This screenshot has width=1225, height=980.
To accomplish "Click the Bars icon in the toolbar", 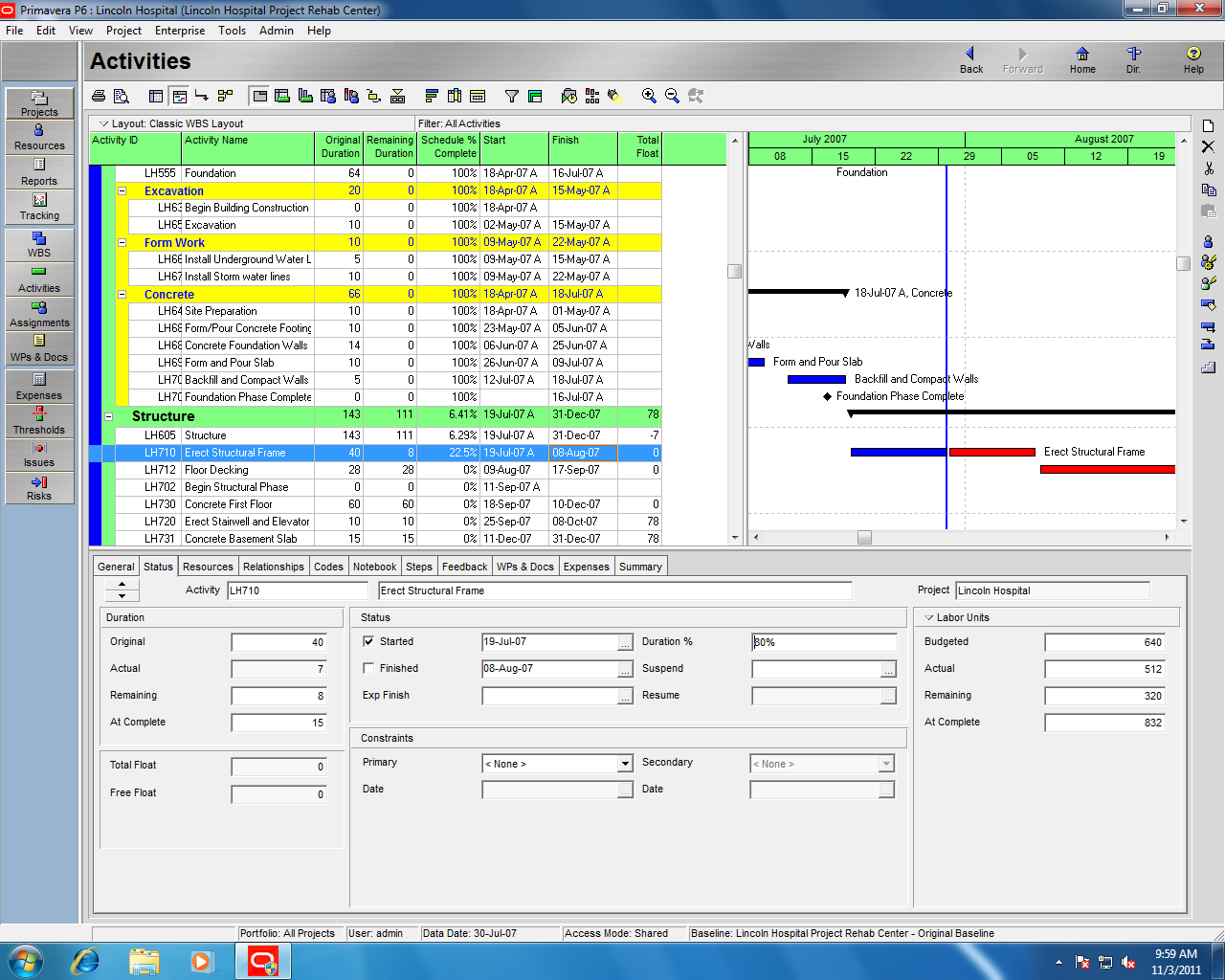I will [x=432, y=96].
